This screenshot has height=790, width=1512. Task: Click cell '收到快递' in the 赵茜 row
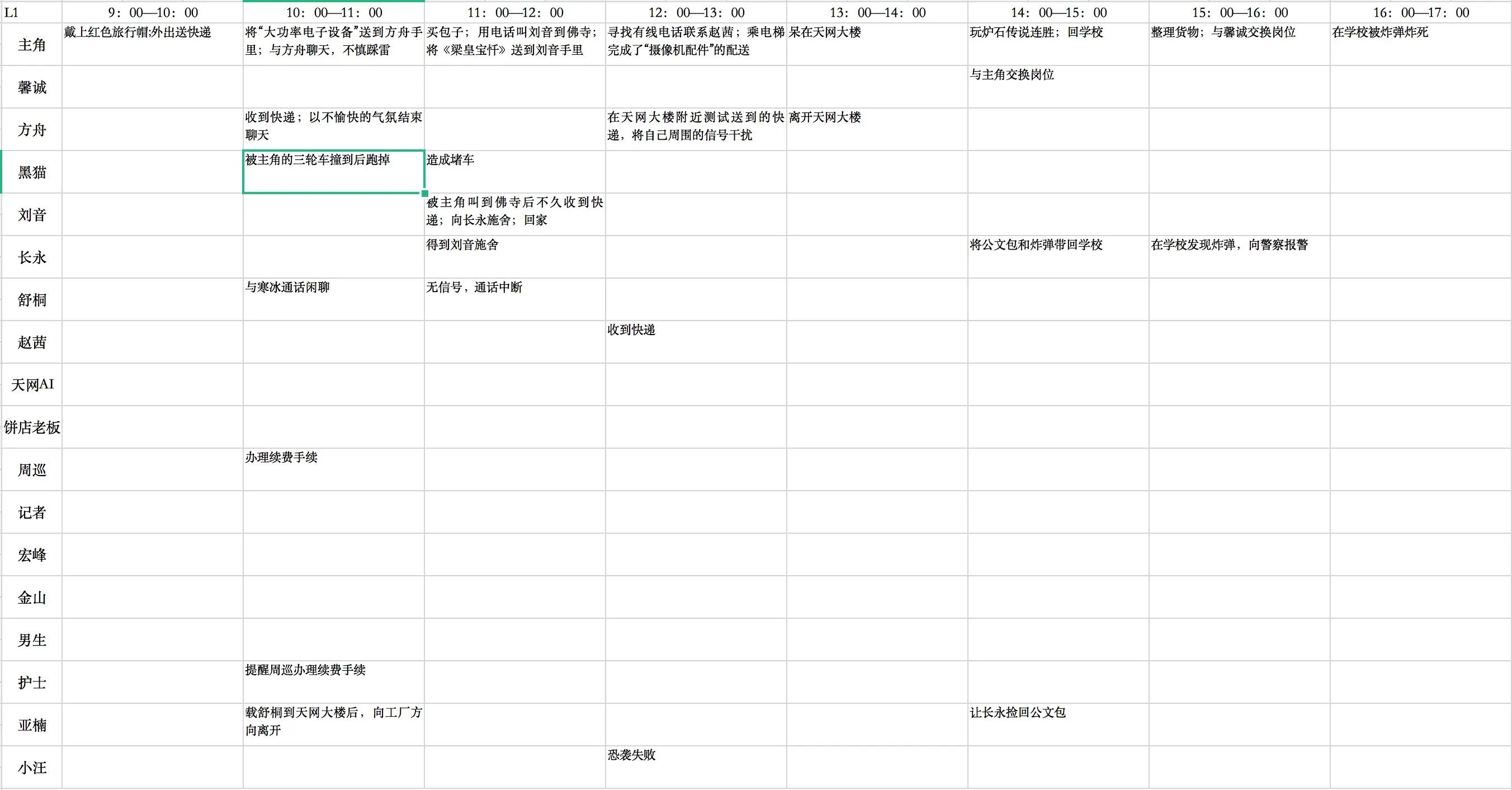point(696,342)
